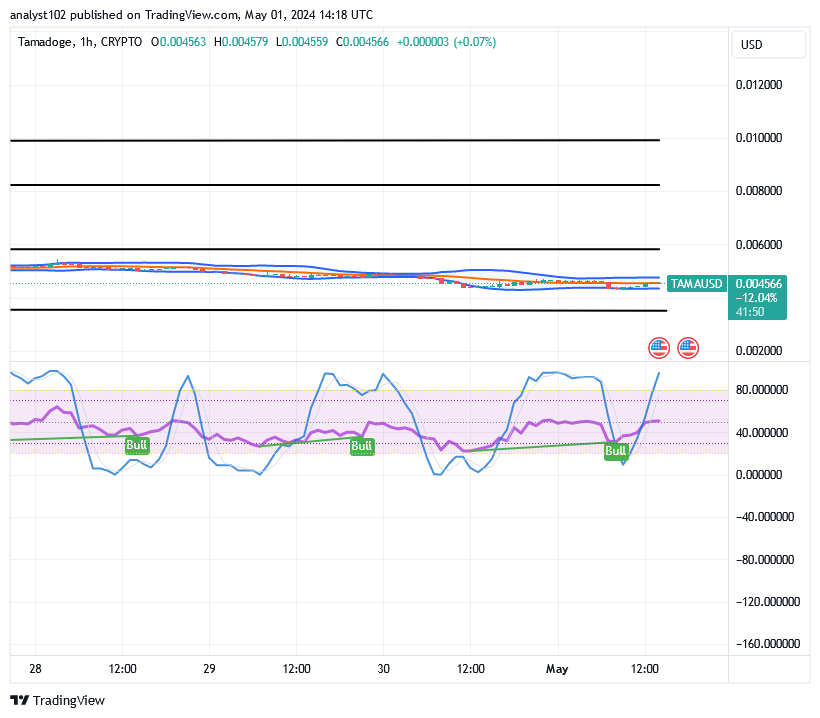The width and height of the screenshot is (820, 718).
Task: Click the 28 date label on time axis
Action: (35, 669)
